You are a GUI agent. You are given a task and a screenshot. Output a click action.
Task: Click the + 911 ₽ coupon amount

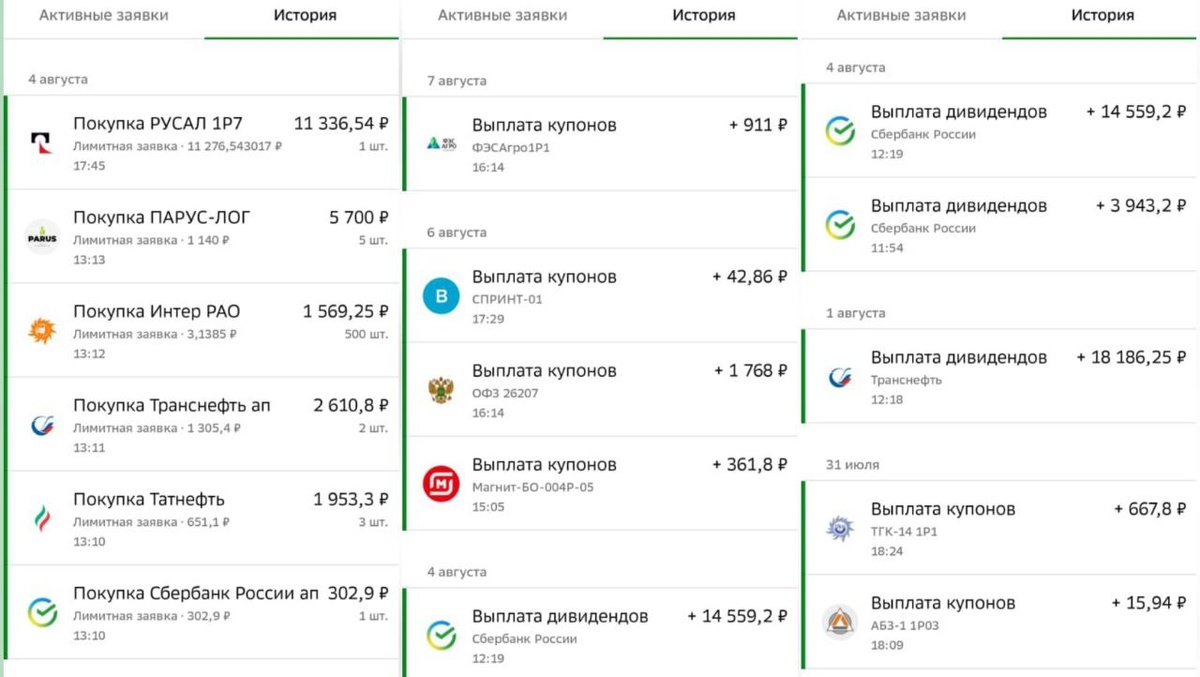click(x=758, y=126)
